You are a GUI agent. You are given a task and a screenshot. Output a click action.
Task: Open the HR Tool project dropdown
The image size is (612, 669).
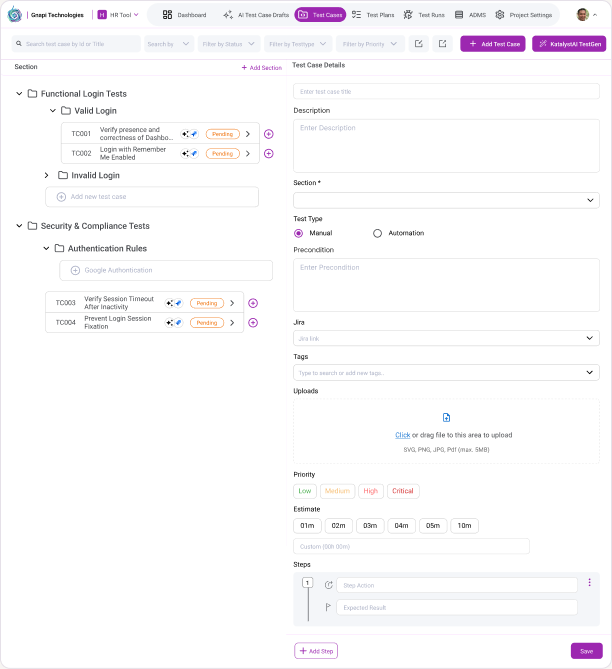[118, 15]
